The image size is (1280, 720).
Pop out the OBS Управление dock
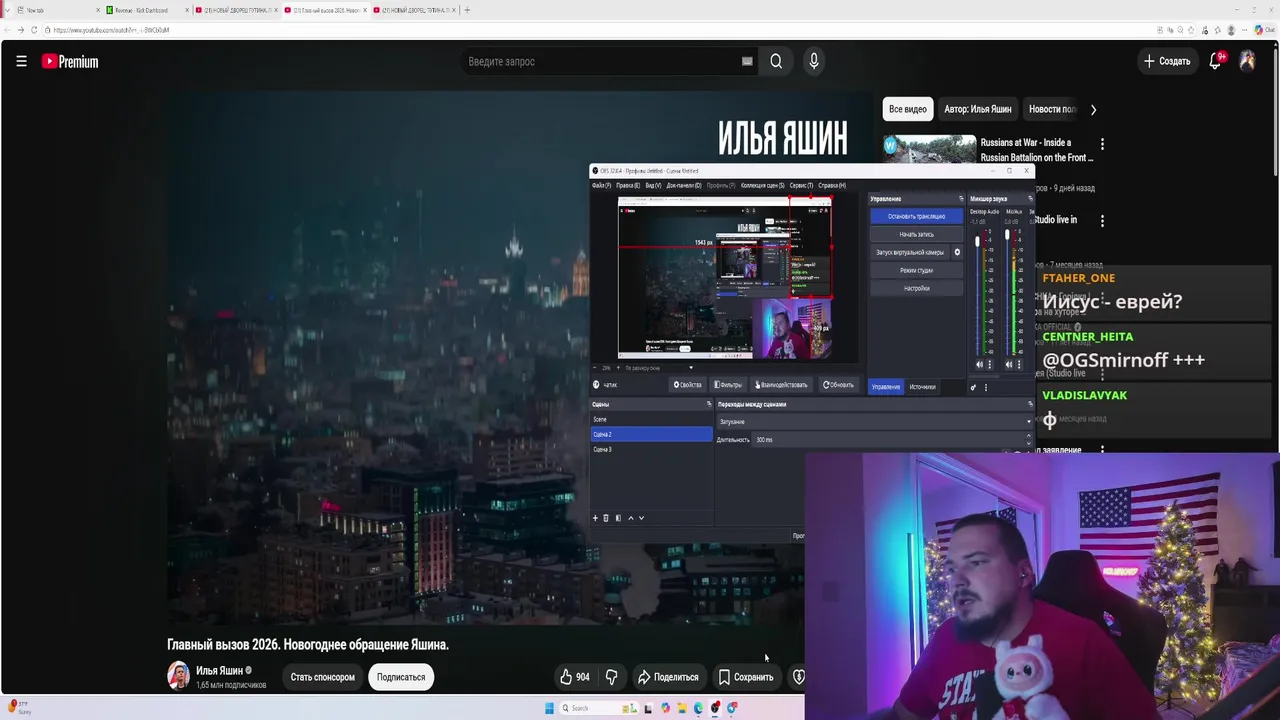[961, 199]
